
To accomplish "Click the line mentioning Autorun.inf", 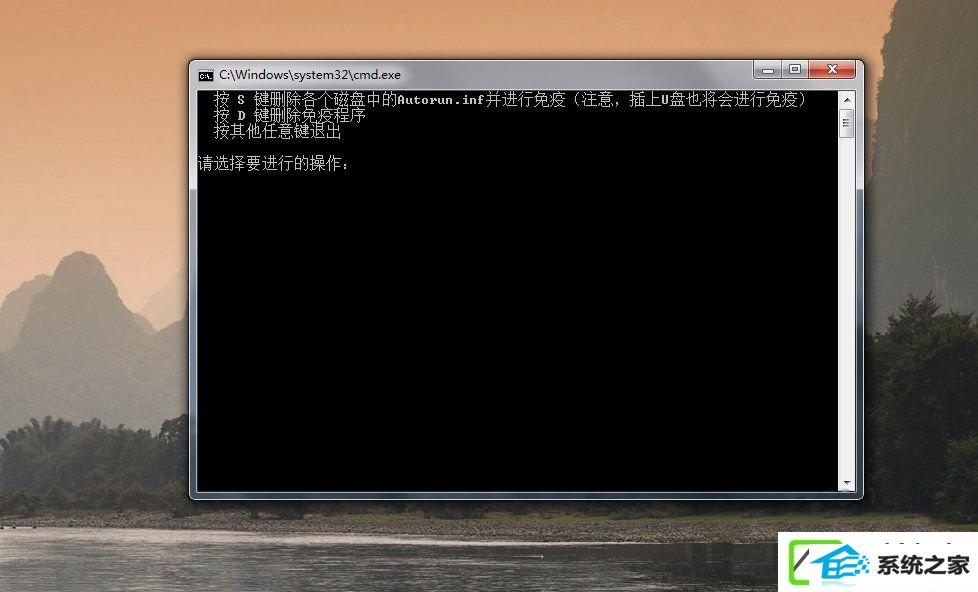I will pyautogui.click(x=510, y=99).
